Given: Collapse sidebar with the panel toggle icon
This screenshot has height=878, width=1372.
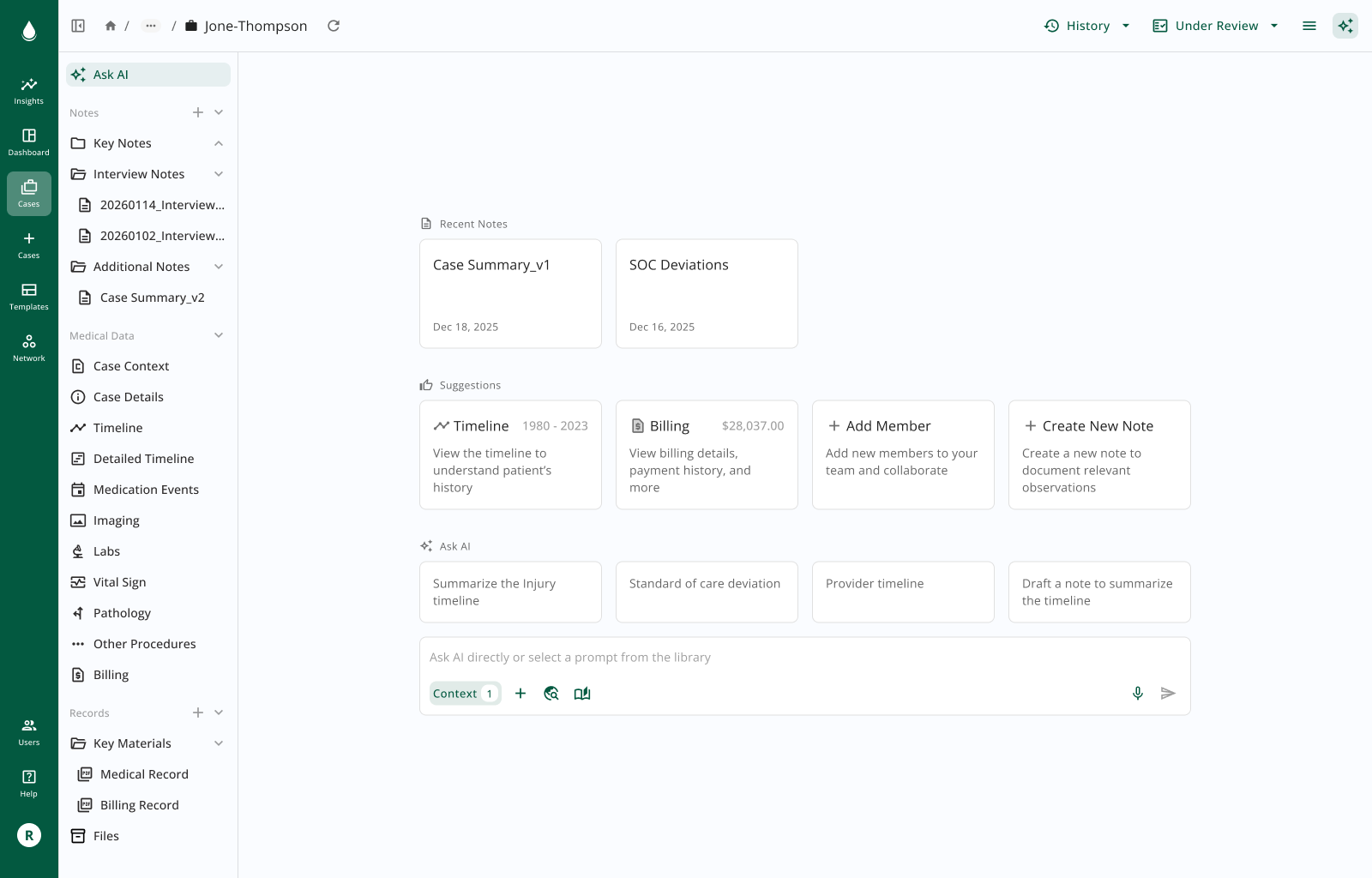Looking at the screenshot, I should [x=77, y=26].
